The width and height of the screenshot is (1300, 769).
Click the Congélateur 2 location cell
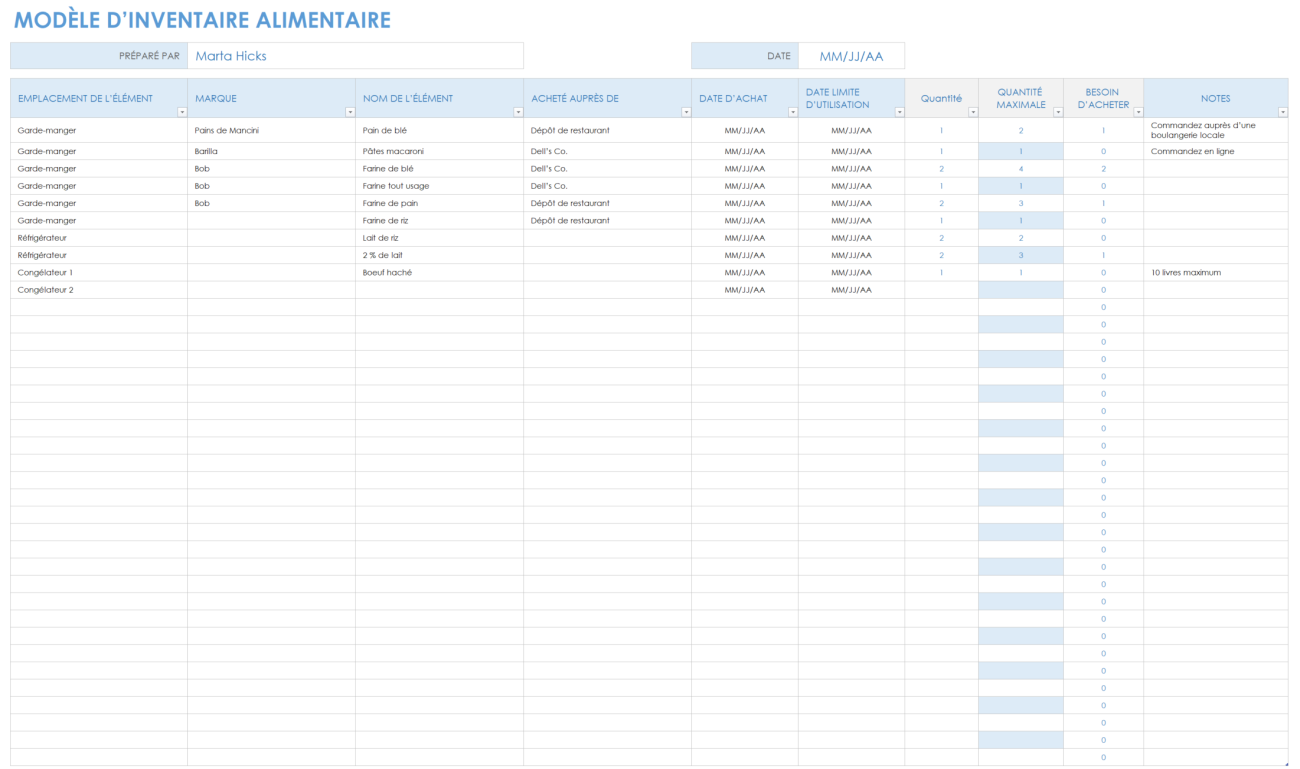coord(45,290)
